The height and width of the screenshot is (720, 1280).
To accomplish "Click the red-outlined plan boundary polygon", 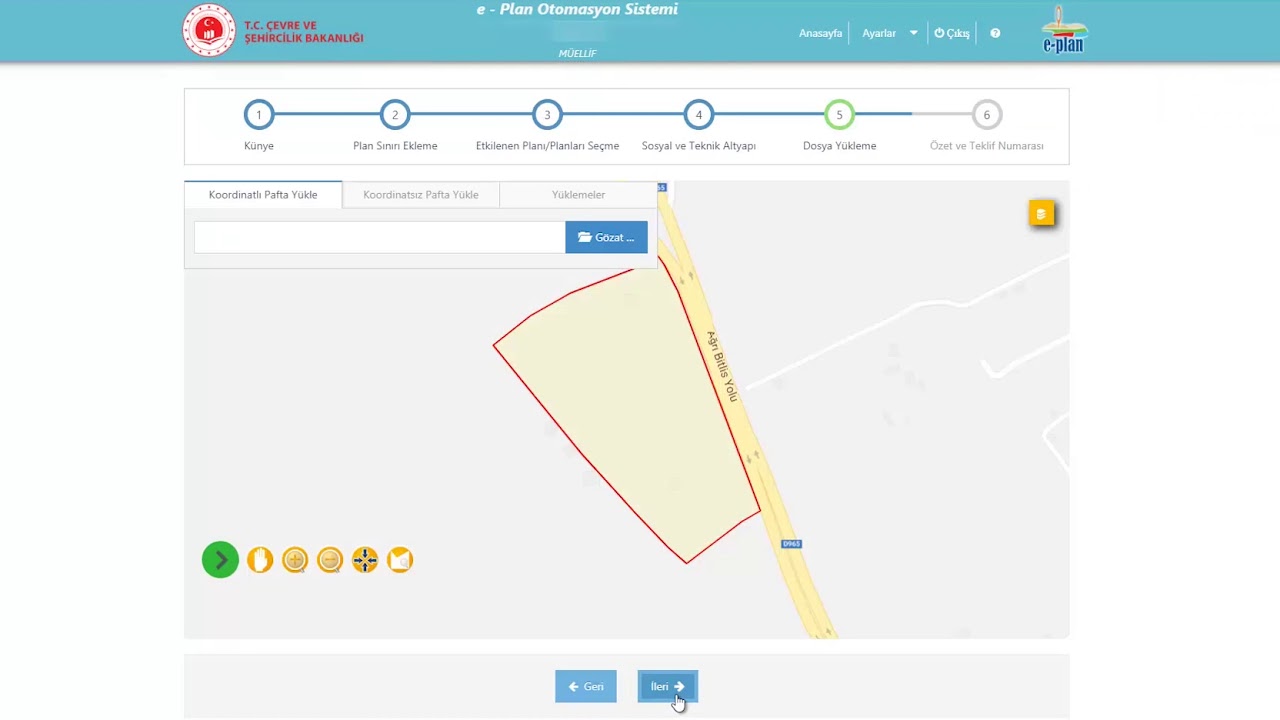I will tap(628, 410).
